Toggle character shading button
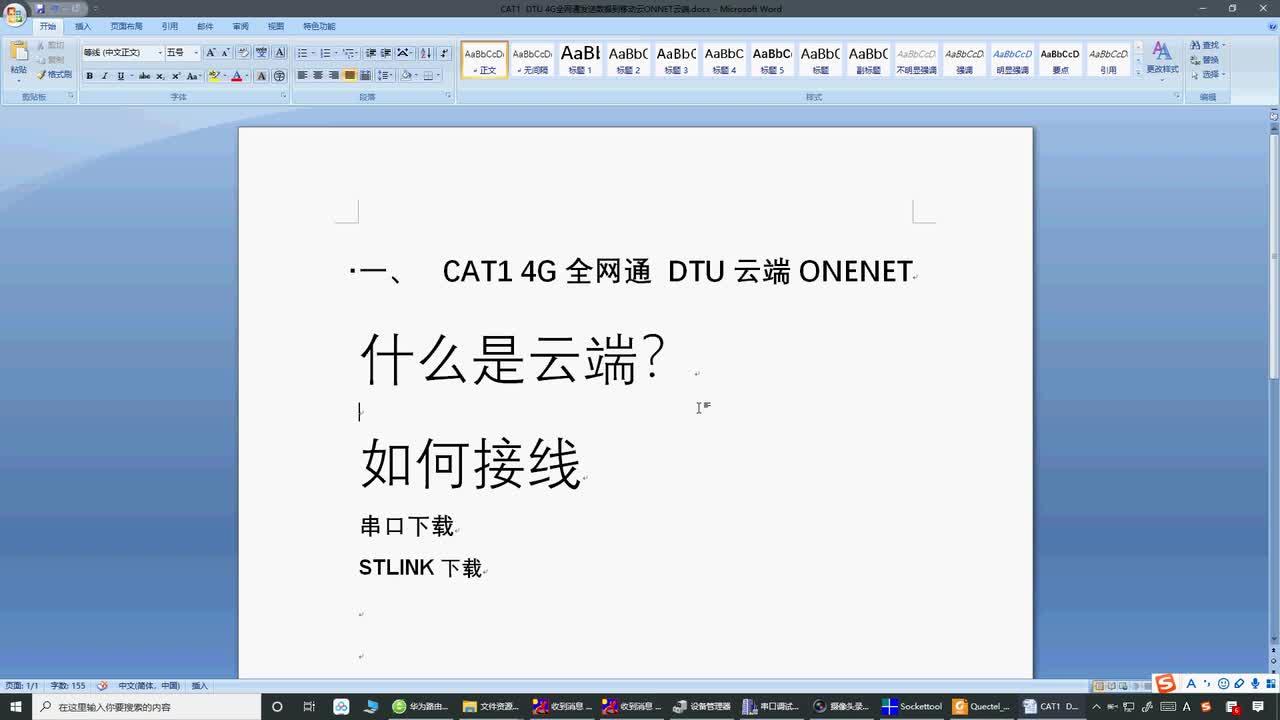 coord(262,76)
